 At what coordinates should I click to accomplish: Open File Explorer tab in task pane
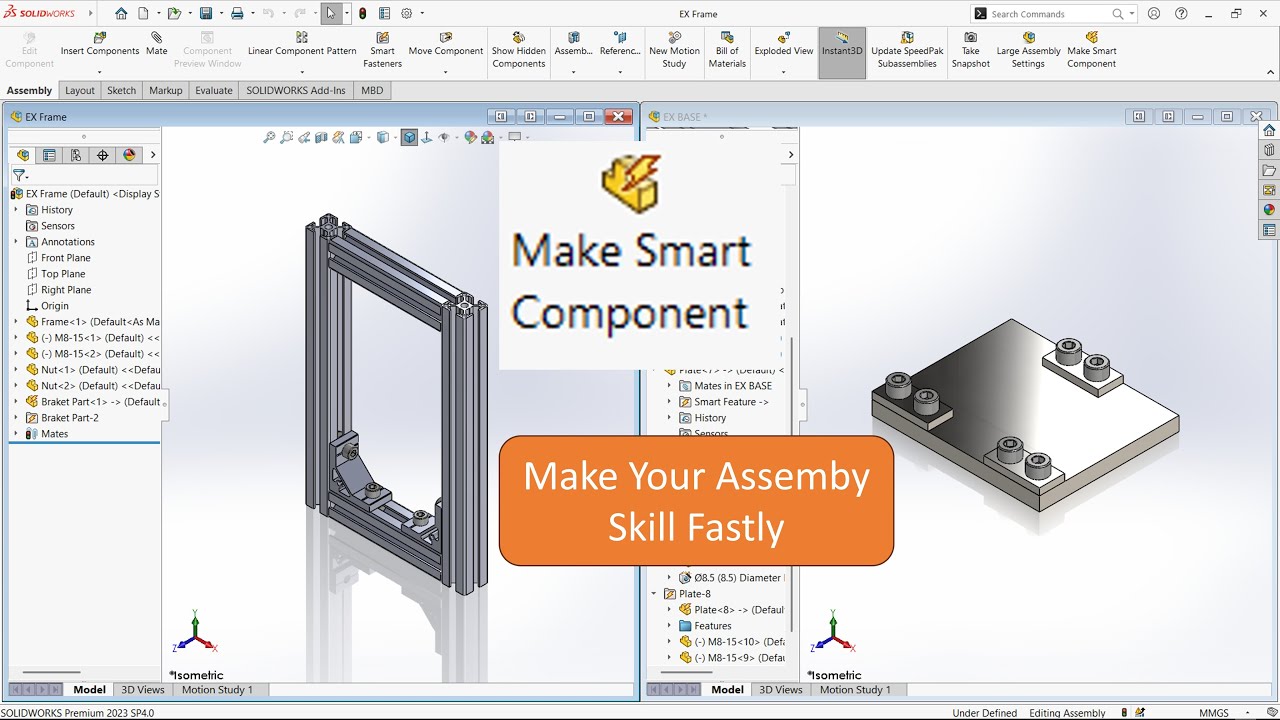pos(1269,170)
